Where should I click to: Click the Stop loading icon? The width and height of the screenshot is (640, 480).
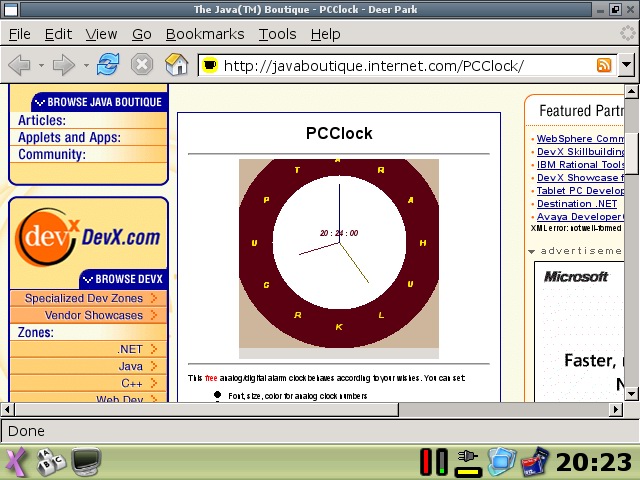pyautogui.click(x=142, y=66)
